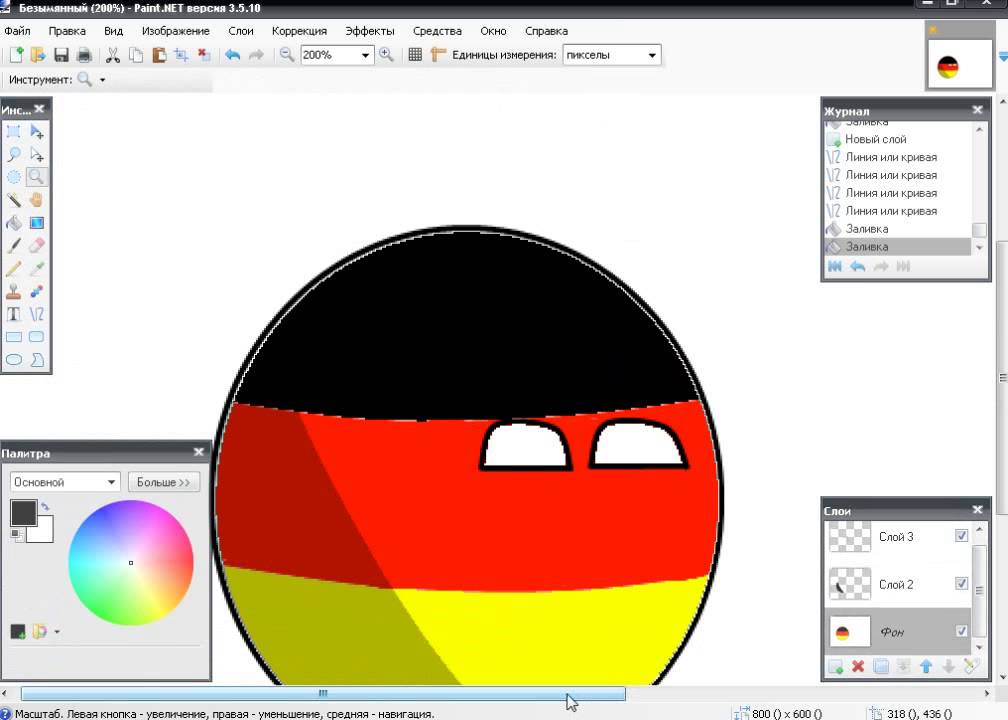Click the Больше >> button in palette
This screenshot has height=720, width=1008.
[164, 482]
